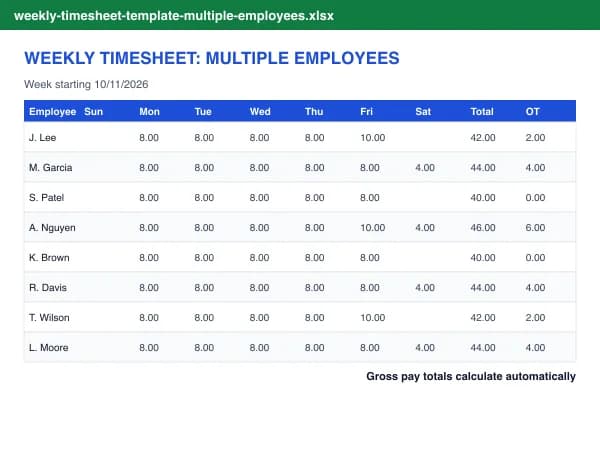Select L. Moore's OT 4.00 cell
The height and width of the screenshot is (450, 600).
click(x=535, y=347)
